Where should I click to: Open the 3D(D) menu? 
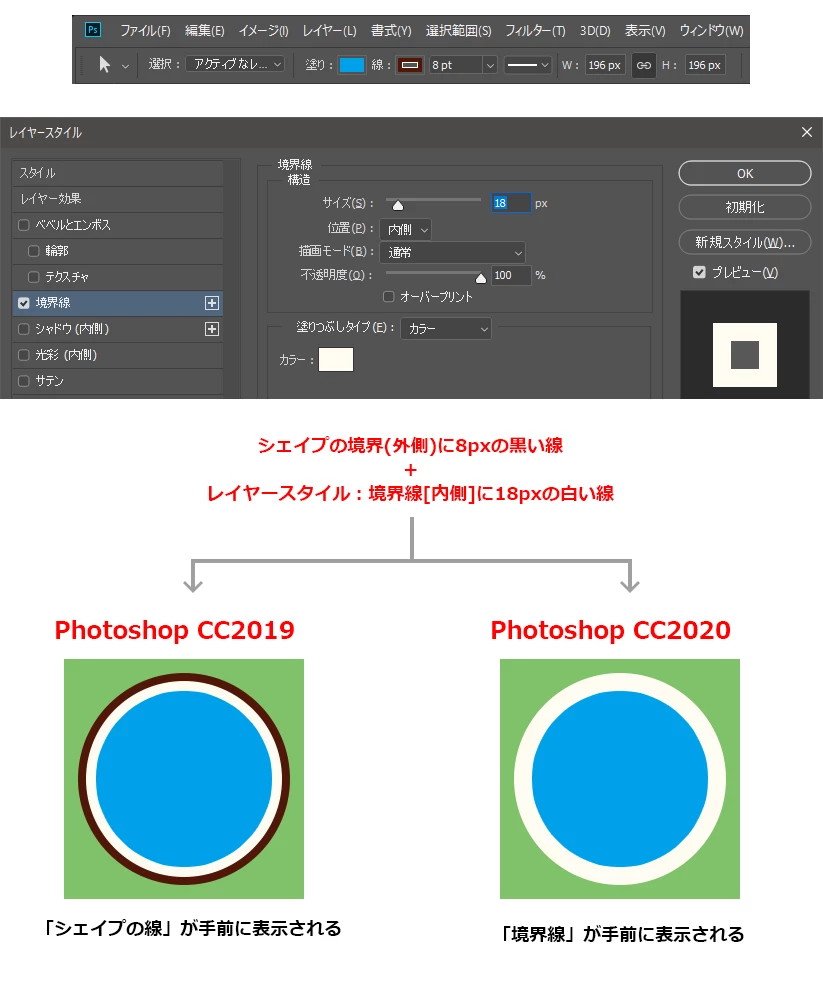coord(595,30)
